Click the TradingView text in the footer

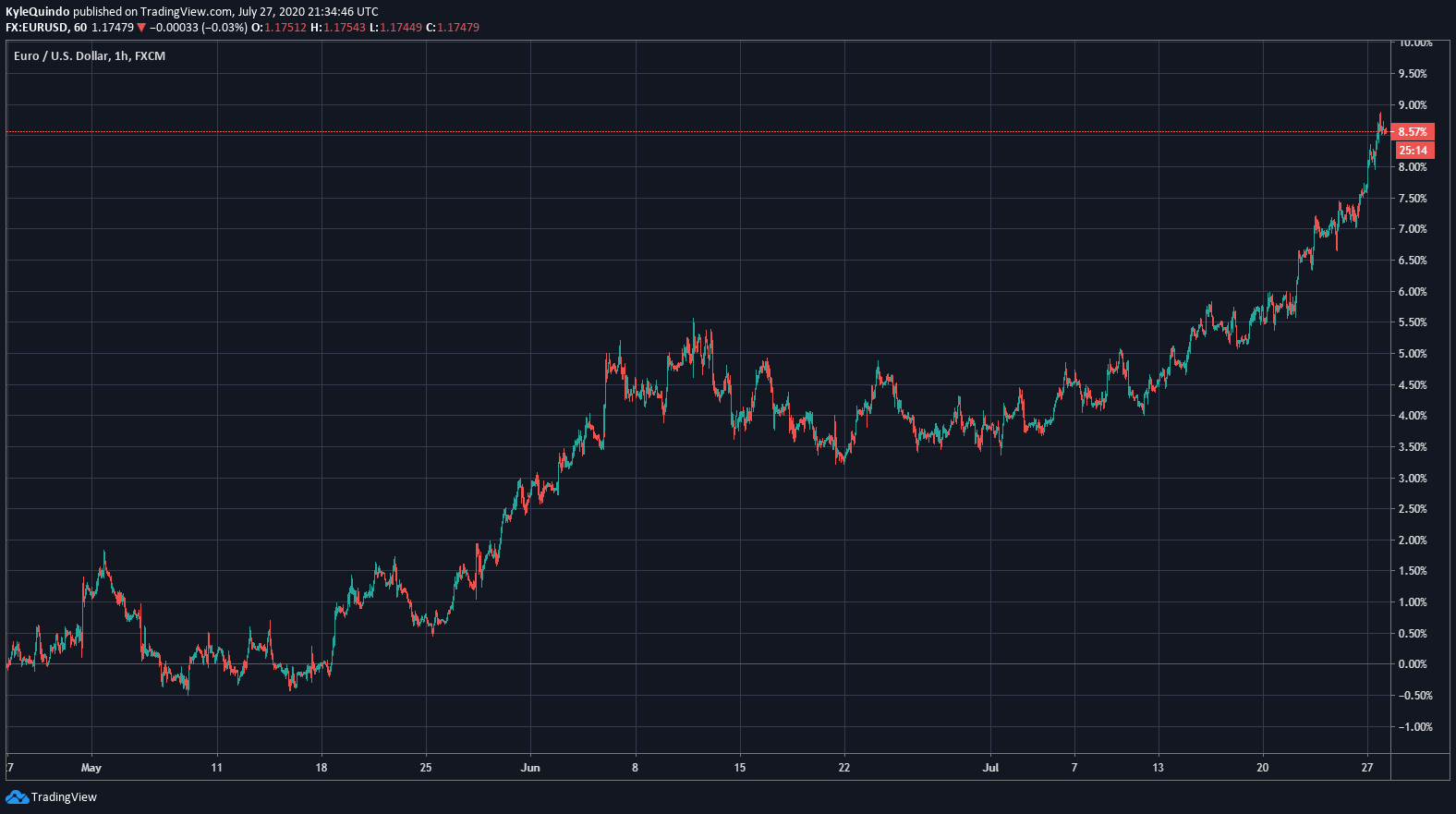[64, 797]
